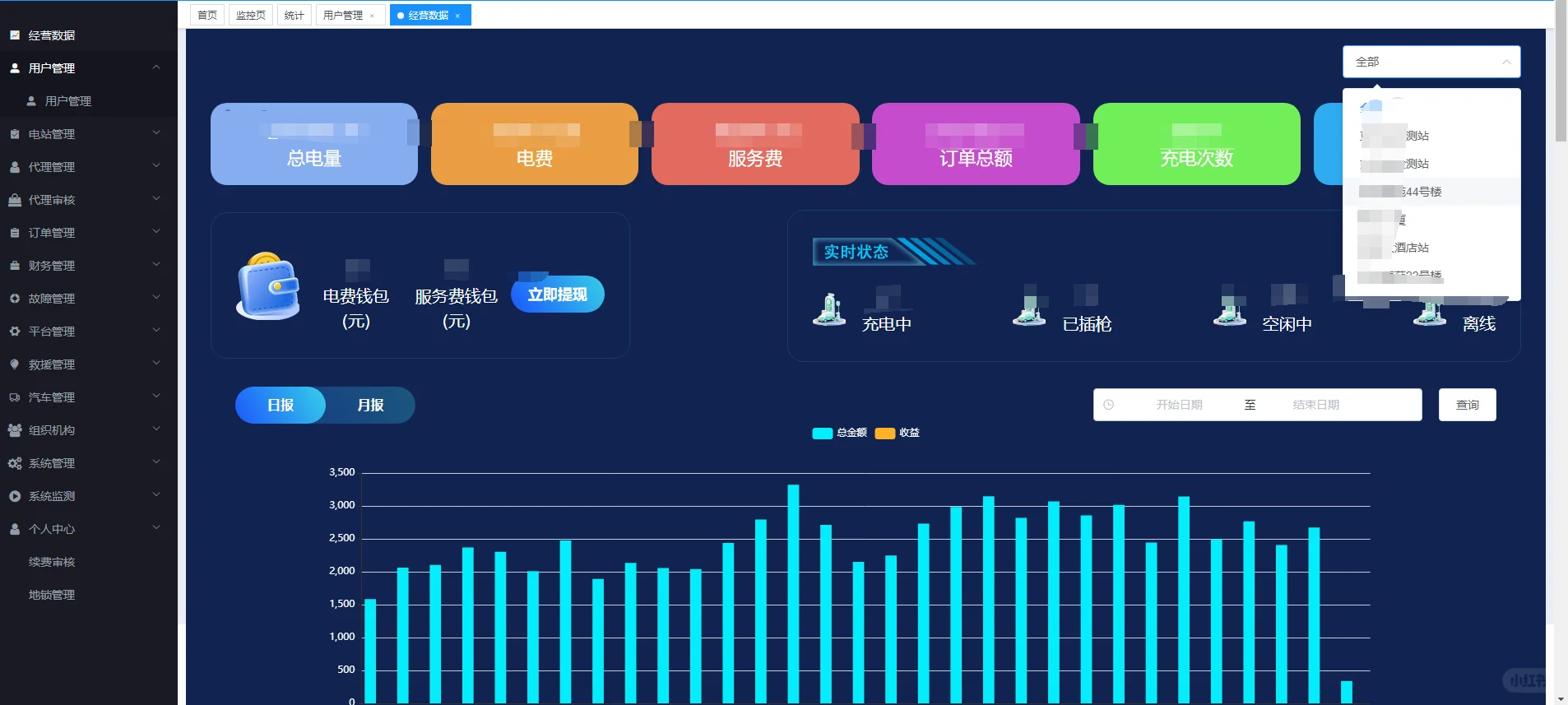
Task: Click the bag icon beside 代理审核
Action: click(15, 200)
